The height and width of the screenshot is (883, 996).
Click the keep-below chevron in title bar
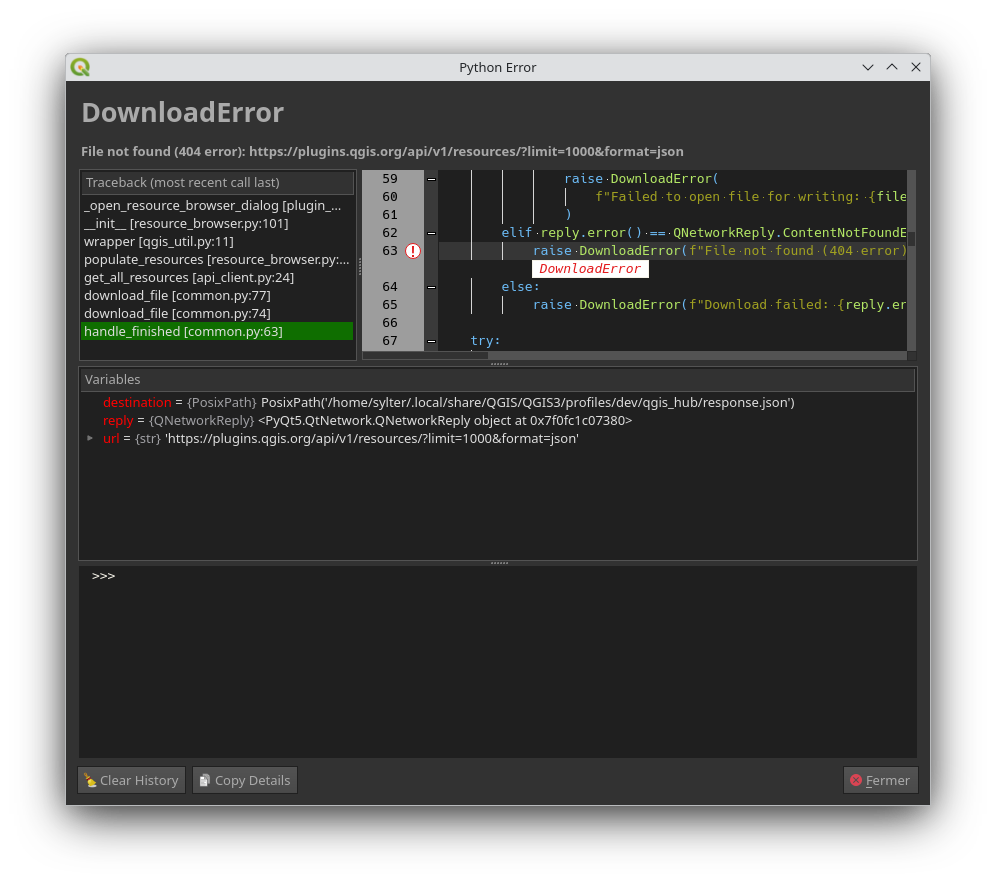click(x=868, y=67)
